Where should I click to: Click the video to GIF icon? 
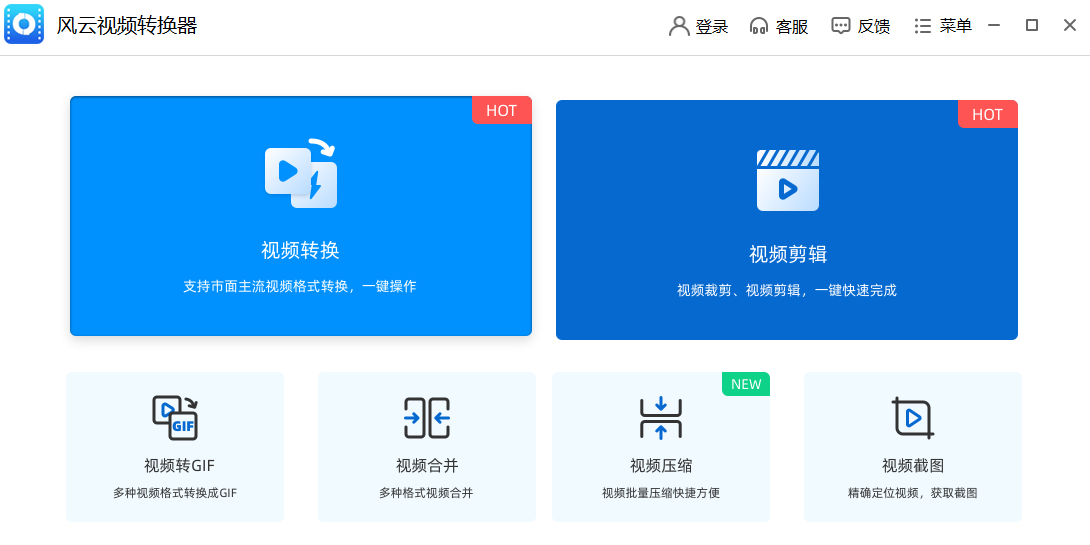pyautogui.click(x=175, y=418)
